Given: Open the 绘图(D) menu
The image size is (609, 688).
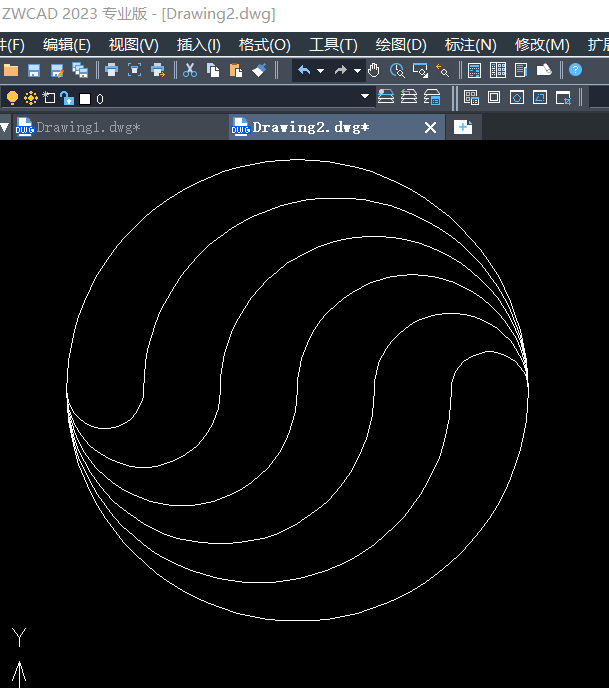Looking at the screenshot, I should click(x=400, y=44).
